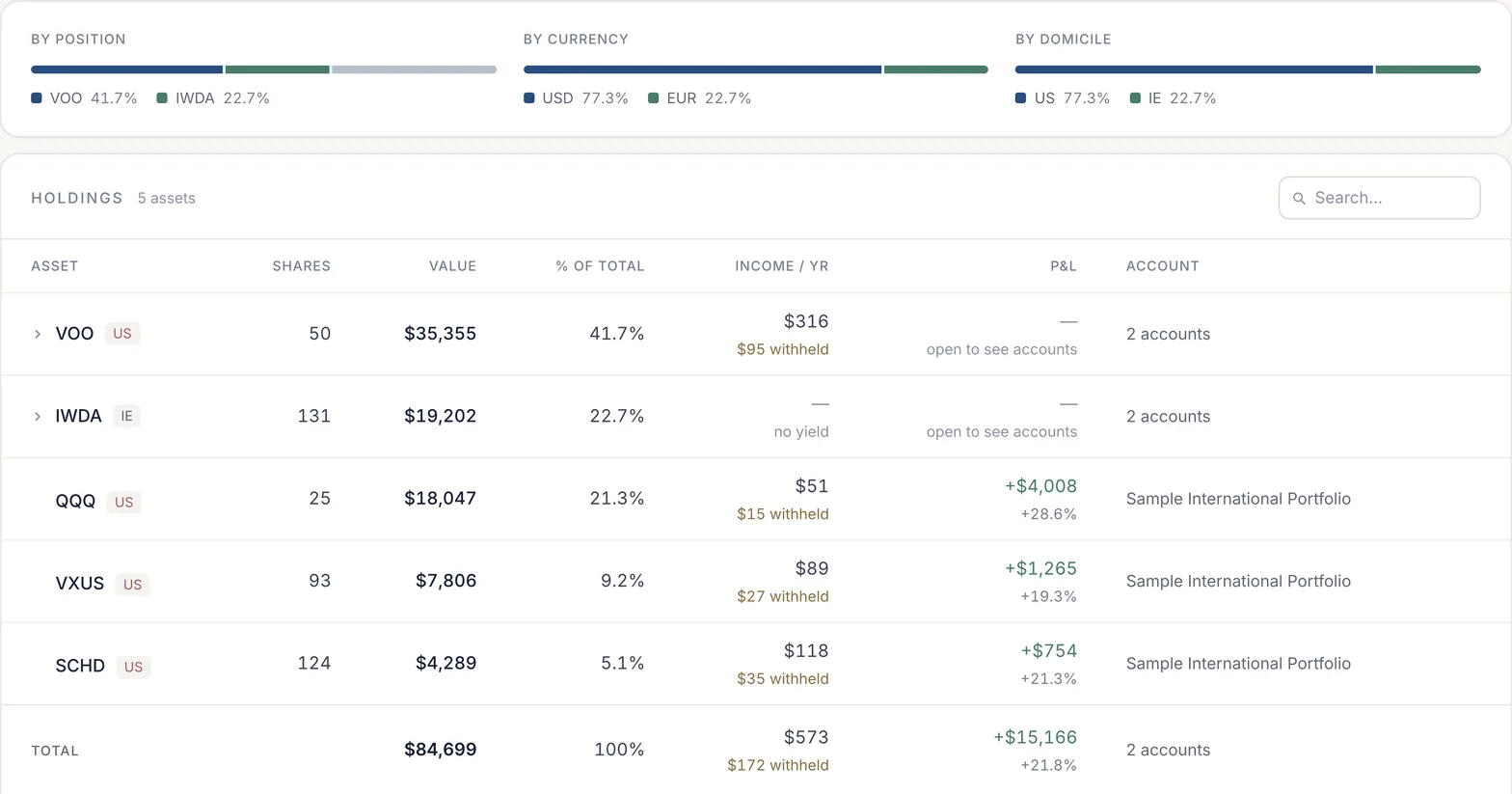Click the IWDA green legend swatch
This screenshot has width=1512, height=794.
(162, 98)
